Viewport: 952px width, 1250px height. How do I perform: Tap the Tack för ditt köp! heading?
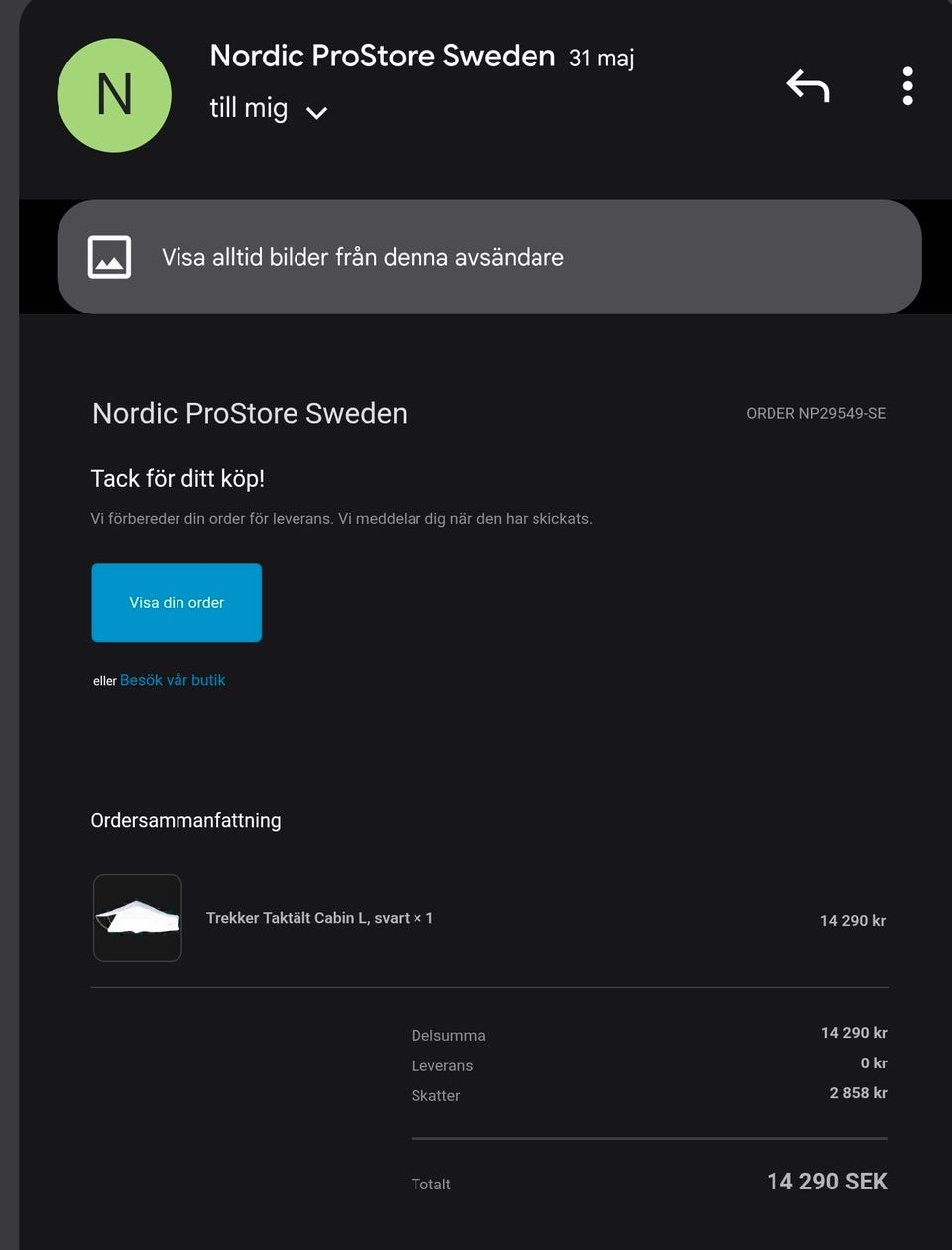click(x=178, y=478)
